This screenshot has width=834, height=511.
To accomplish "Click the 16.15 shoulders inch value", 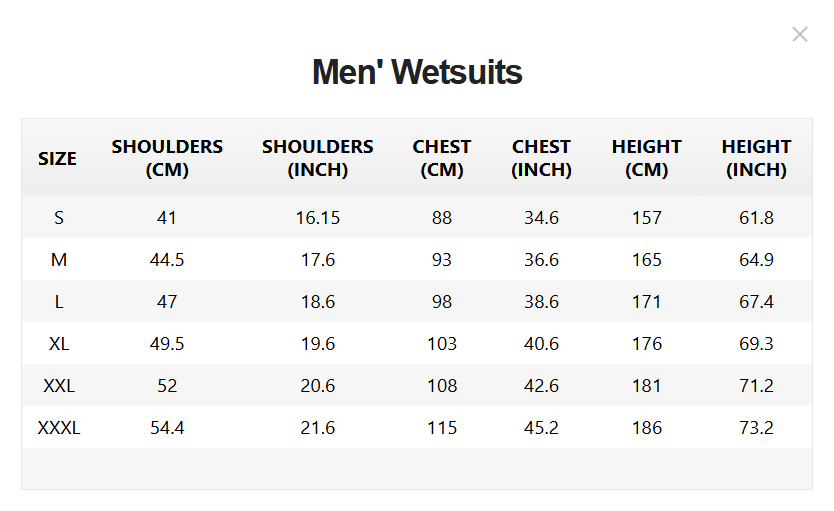I will [x=317, y=218].
